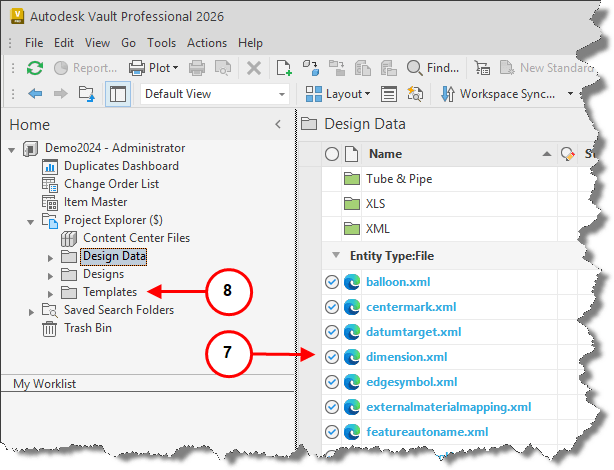Image resolution: width=614 pixels, height=470 pixels.
Task: Open the Default View combo box
Action: pos(215,94)
